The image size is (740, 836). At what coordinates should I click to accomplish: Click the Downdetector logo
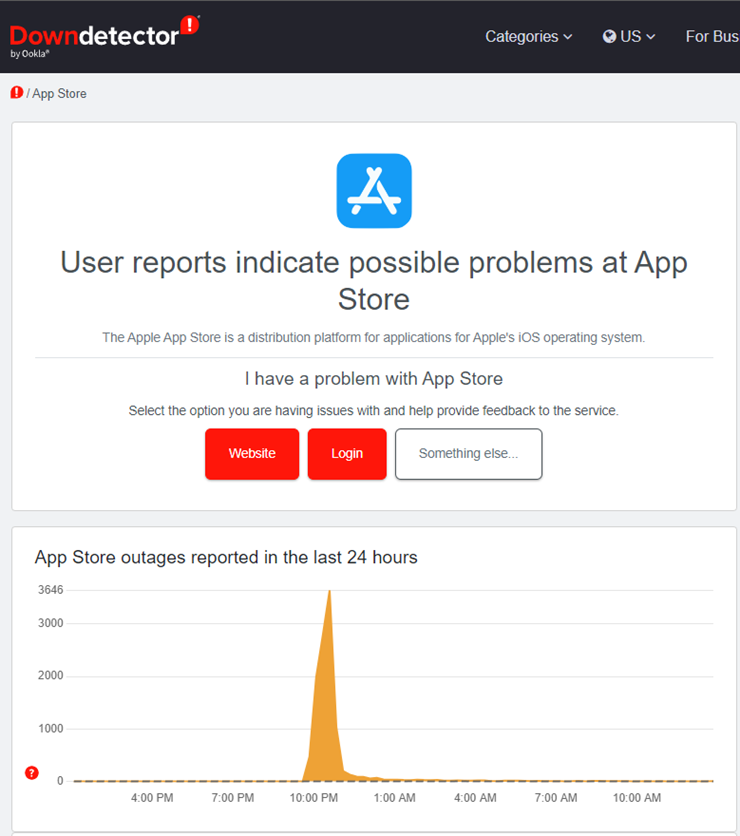click(x=104, y=37)
